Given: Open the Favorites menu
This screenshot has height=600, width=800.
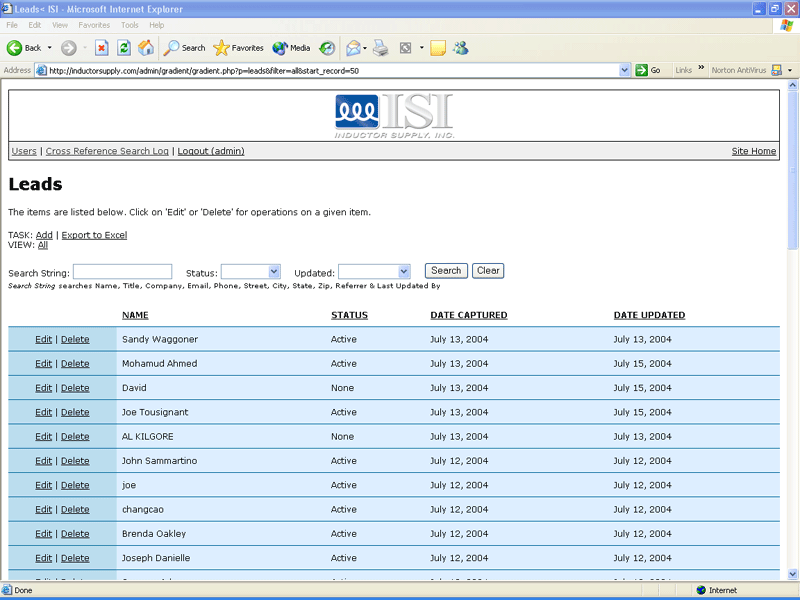Looking at the screenshot, I should 94,25.
